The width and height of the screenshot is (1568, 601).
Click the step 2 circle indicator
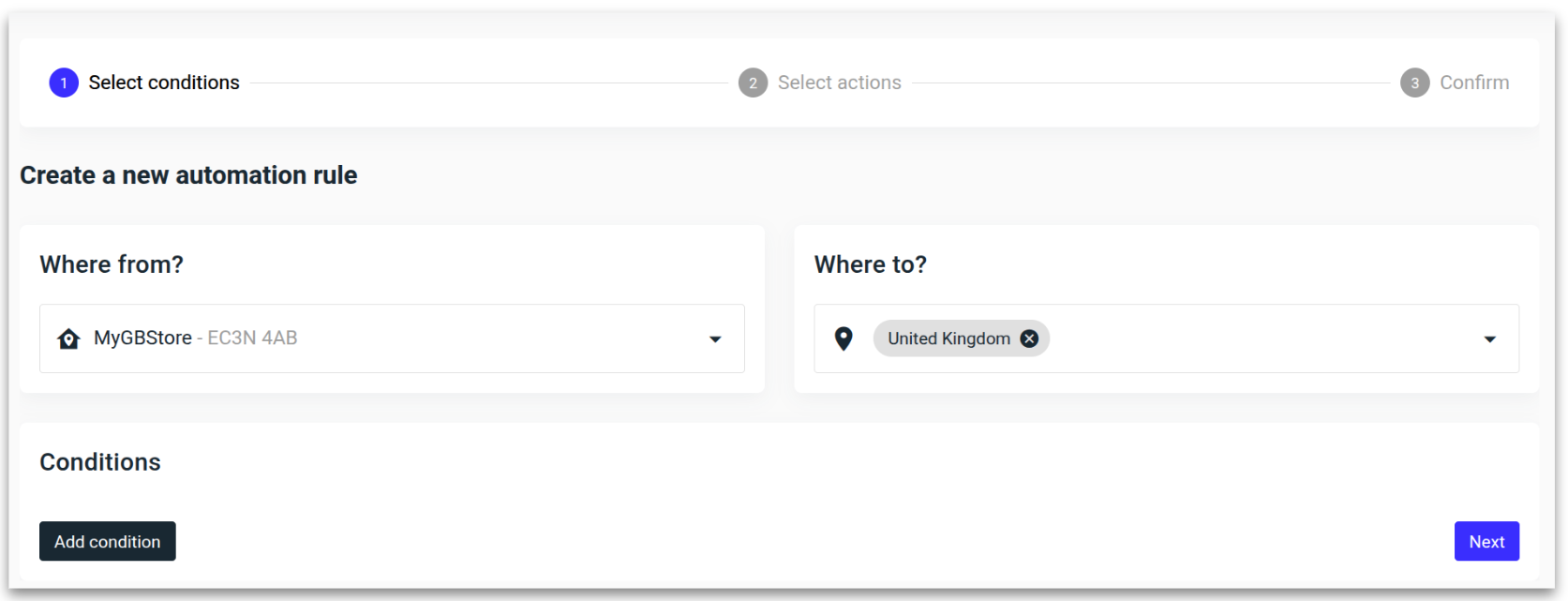(x=754, y=83)
